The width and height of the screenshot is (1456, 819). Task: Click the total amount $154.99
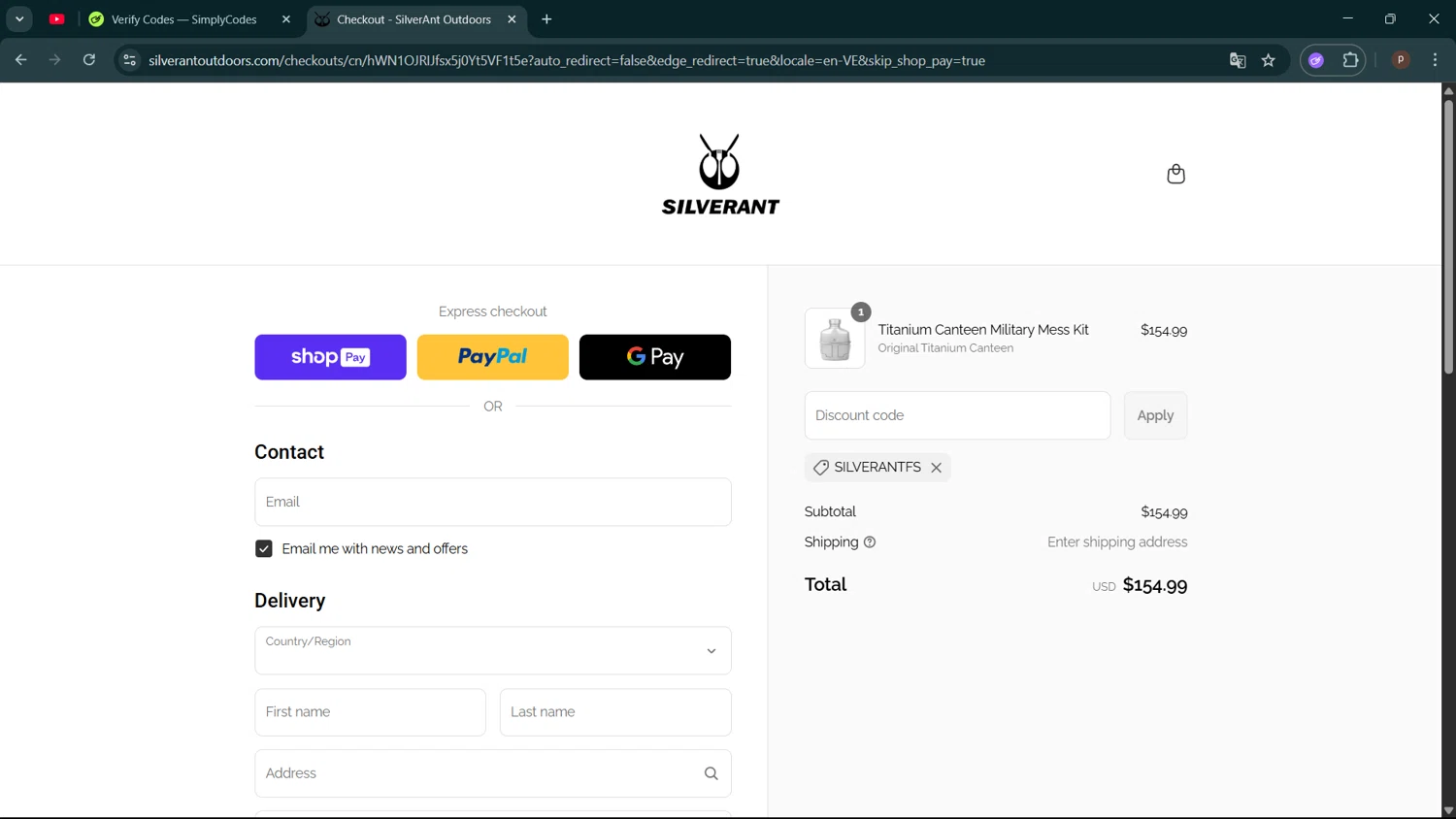coord(1155,585)
